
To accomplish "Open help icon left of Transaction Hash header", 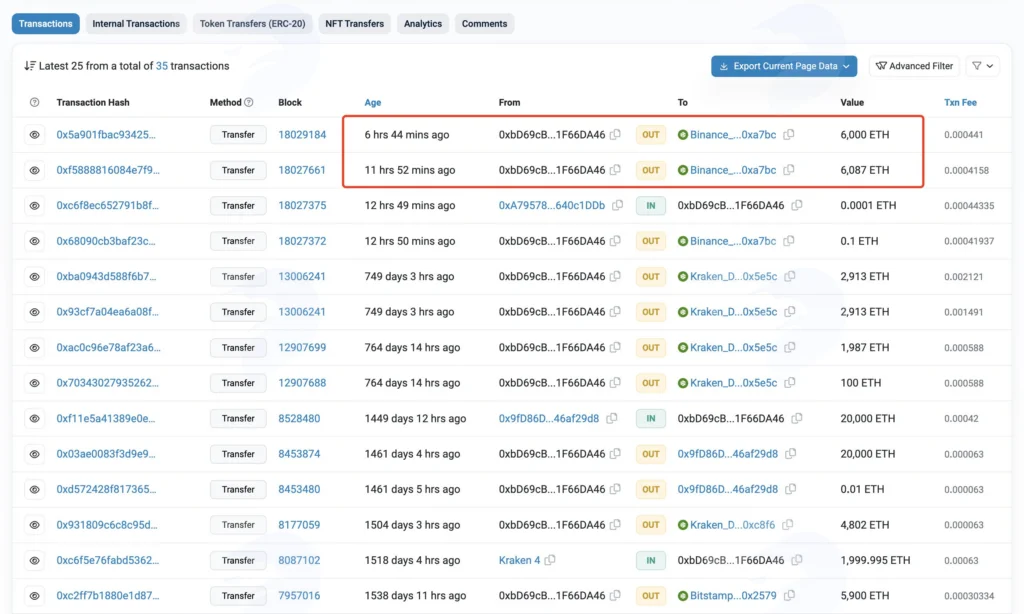I will (35, 103).
